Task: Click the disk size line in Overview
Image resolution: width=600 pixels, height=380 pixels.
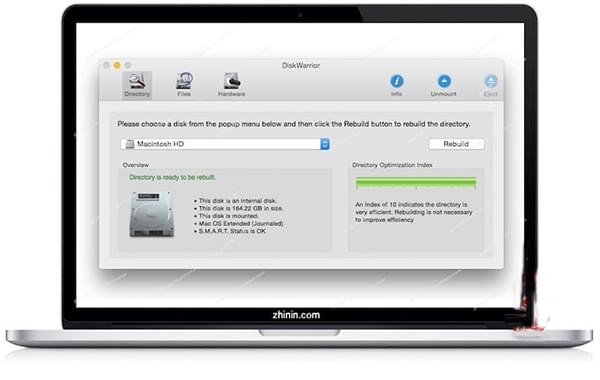Action: click(239, 208)
